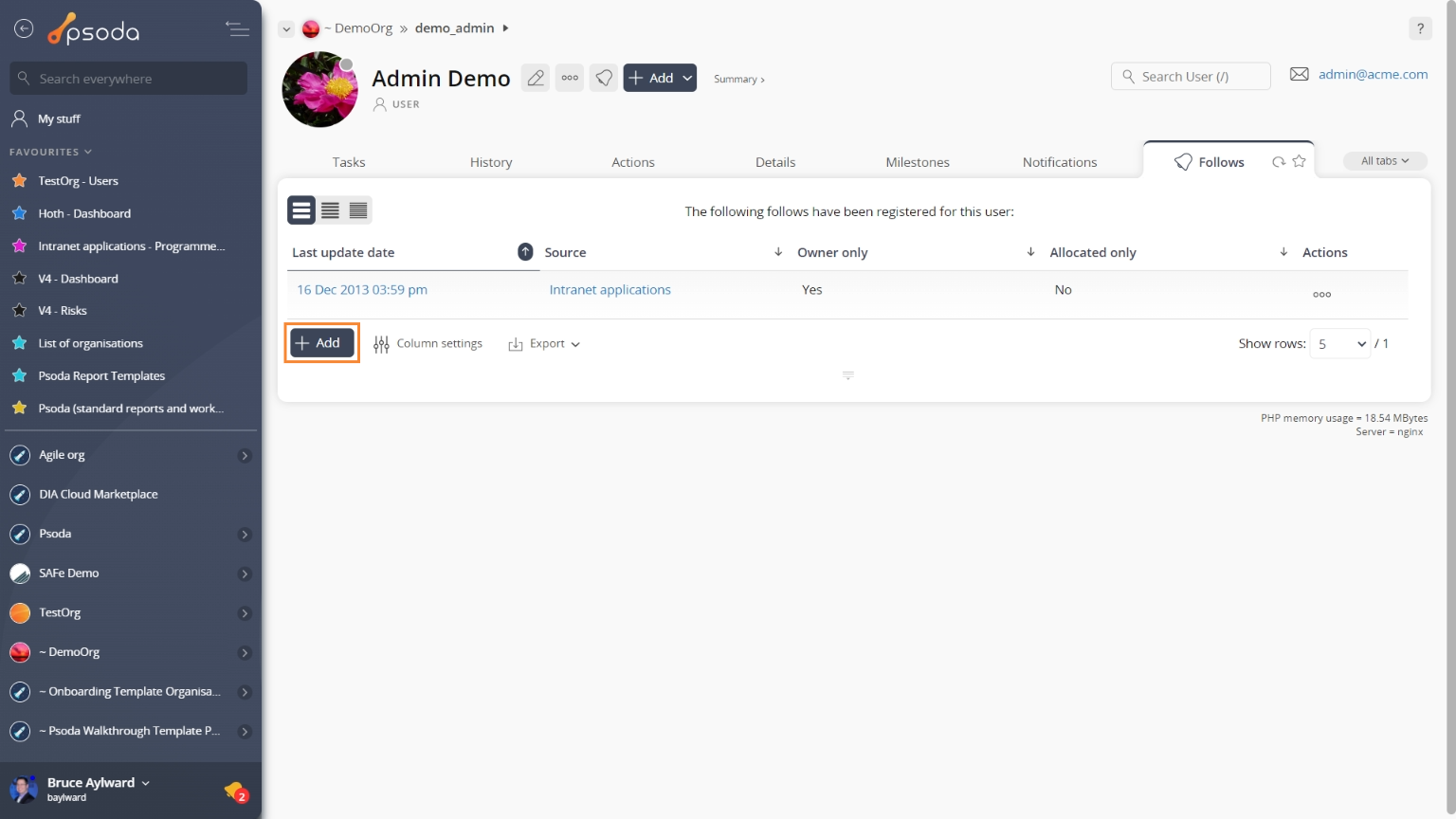This screenshot has height=819, width=1456.
Task: Open the V4 - Dashboard favourite
Action: [x=78, y=279]
